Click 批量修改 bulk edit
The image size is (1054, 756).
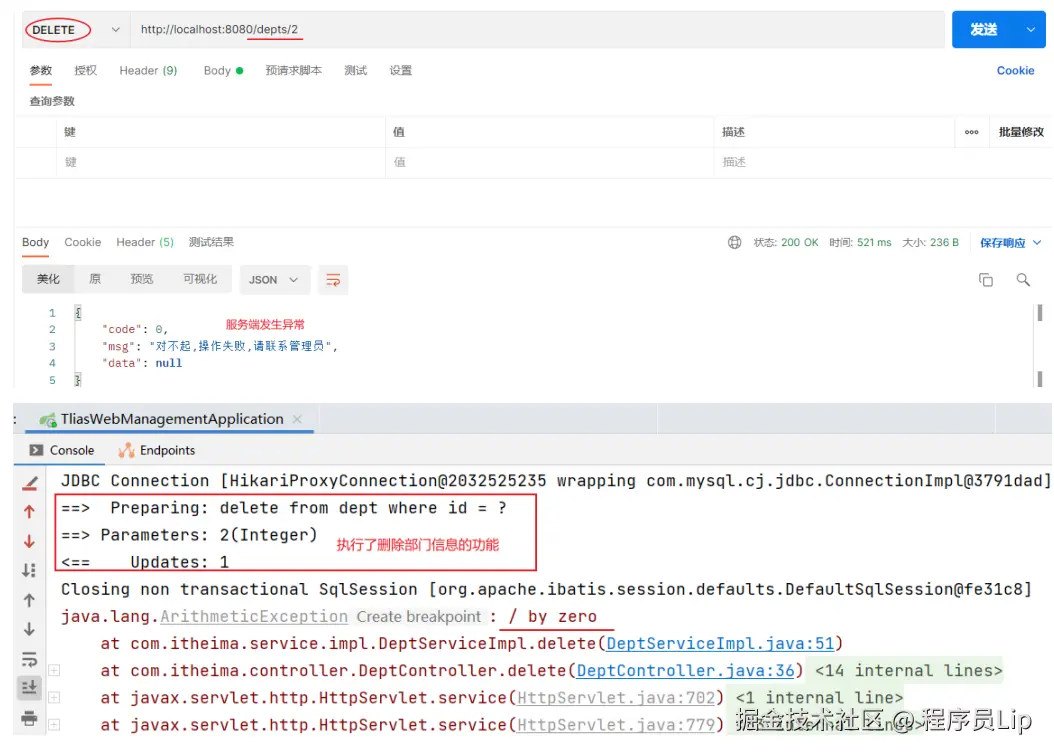pyautogui.click(x=1021, y=132)
